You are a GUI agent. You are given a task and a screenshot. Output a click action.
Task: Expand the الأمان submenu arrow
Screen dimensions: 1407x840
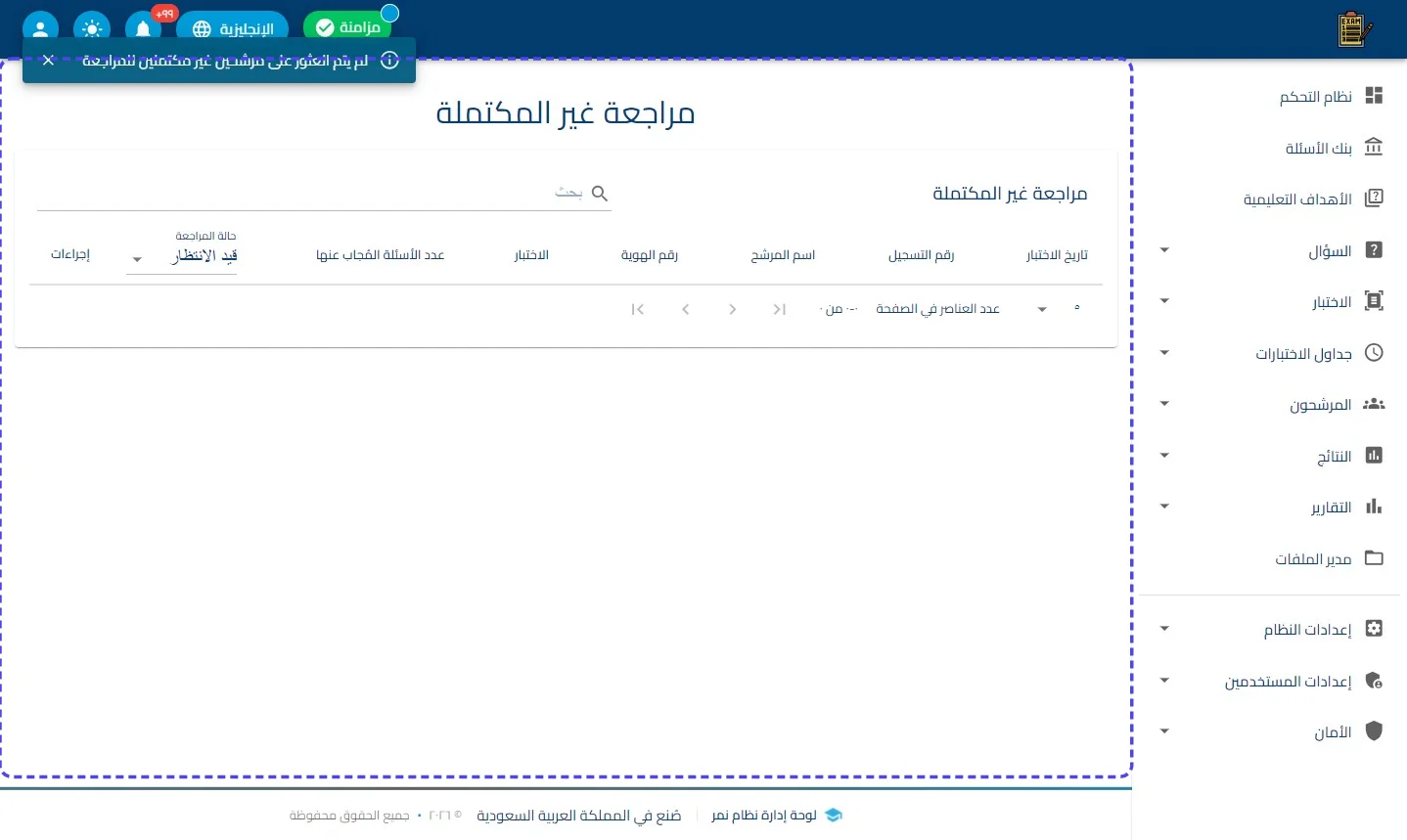1164,731
